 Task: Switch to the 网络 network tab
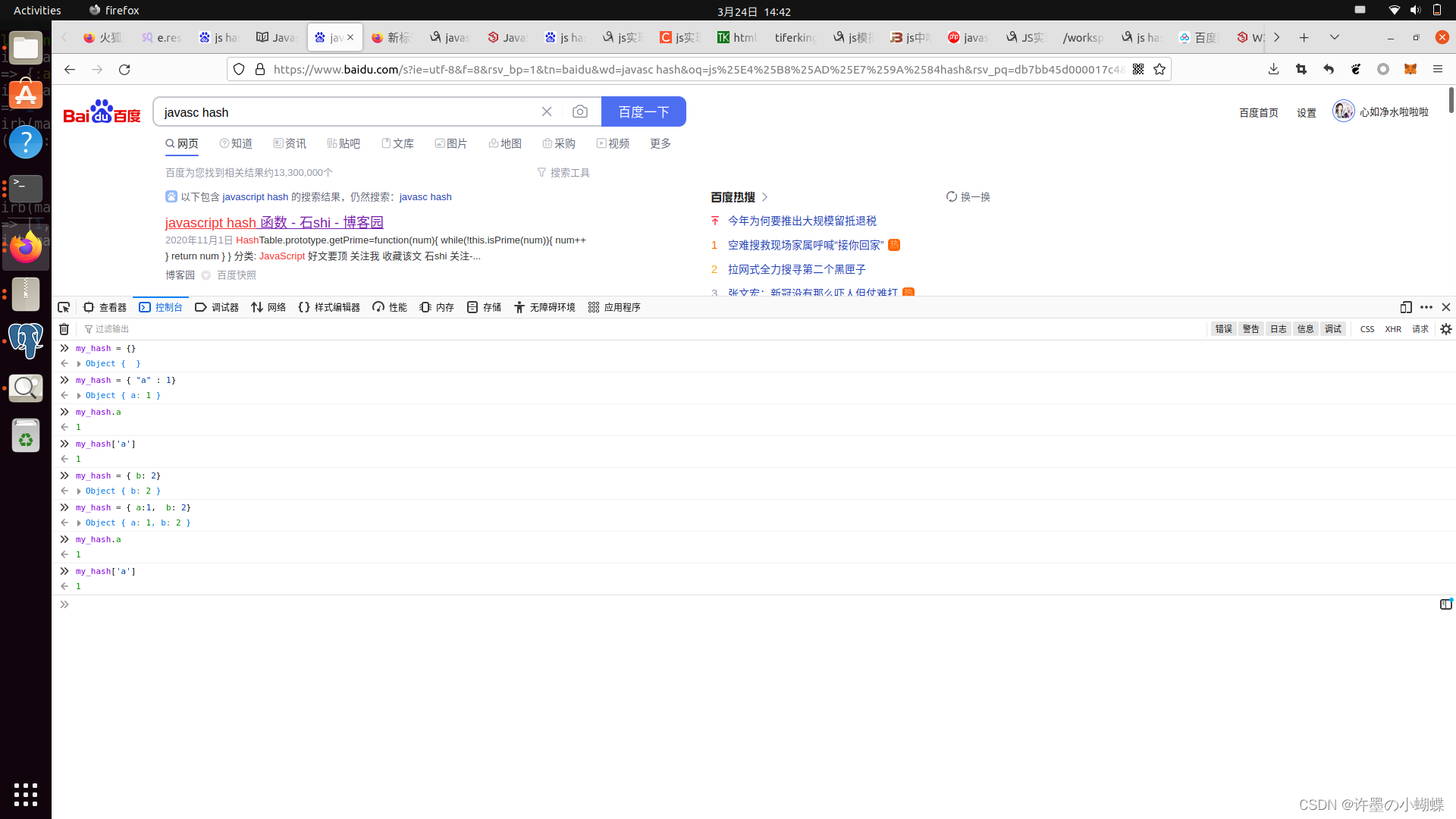click(x=268, y=307)
